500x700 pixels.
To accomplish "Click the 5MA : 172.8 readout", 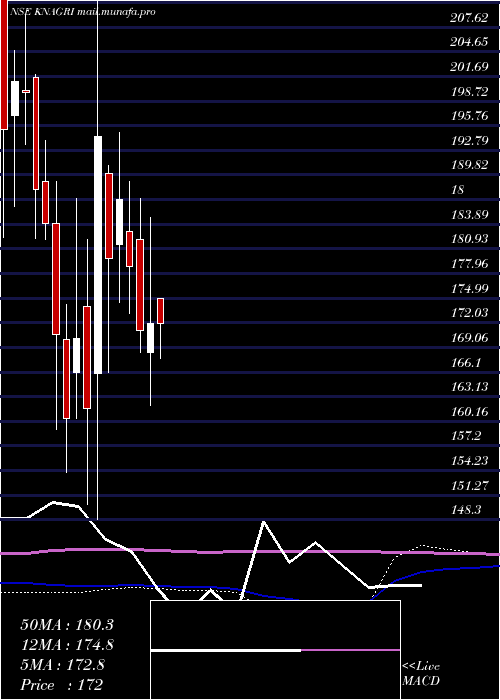I will pyautogui.click(x=62, y=665).
